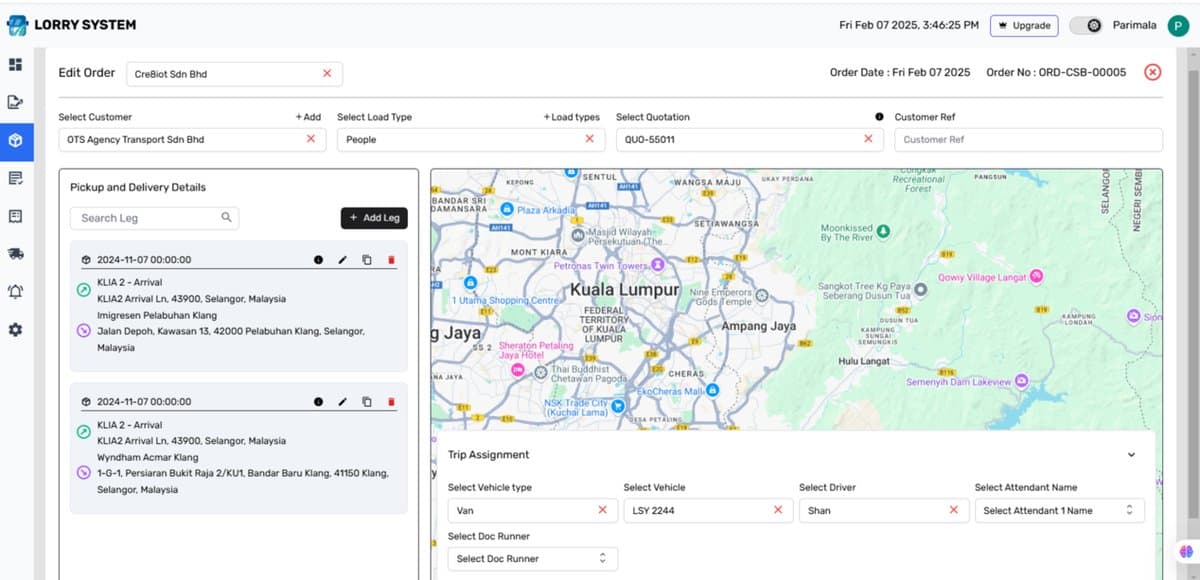Delete the Wyndham Acmar Klang leg

click(x=391, y=402)
